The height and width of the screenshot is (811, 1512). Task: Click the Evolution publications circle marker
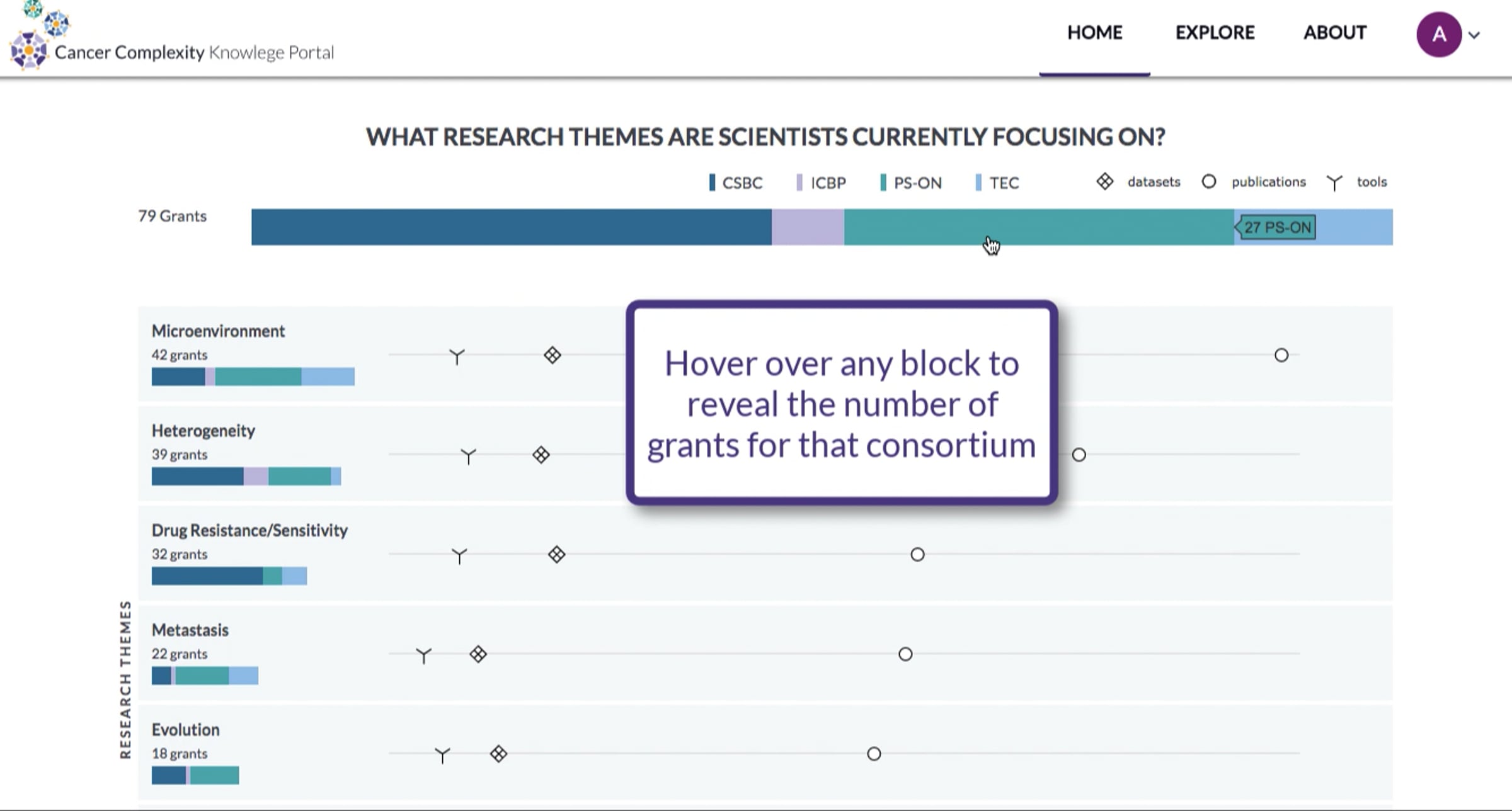(874, 754)
